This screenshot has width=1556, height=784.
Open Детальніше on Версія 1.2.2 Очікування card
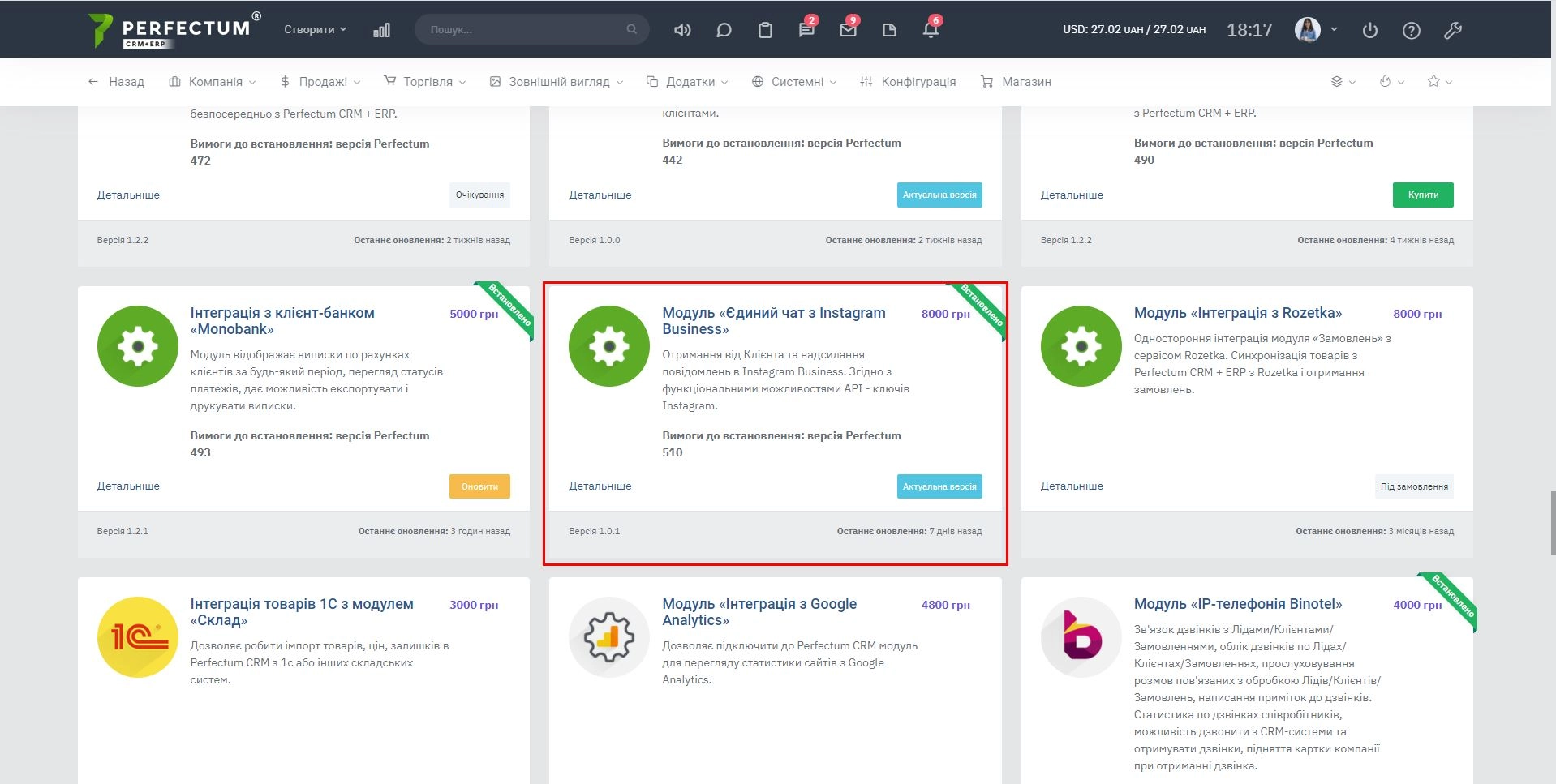tap(128, 195)
